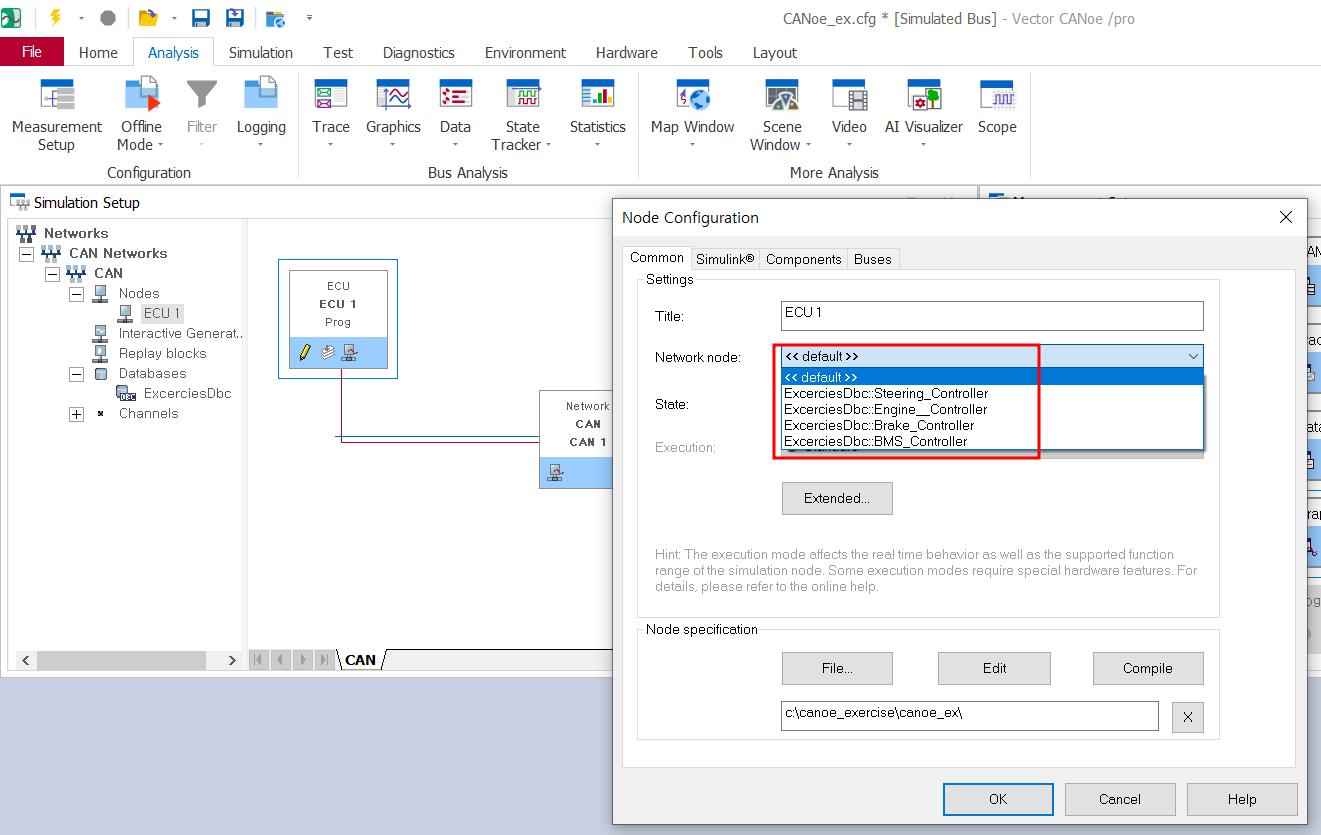Click the documents icon on ECU 1 block

(x=327, y=352)
